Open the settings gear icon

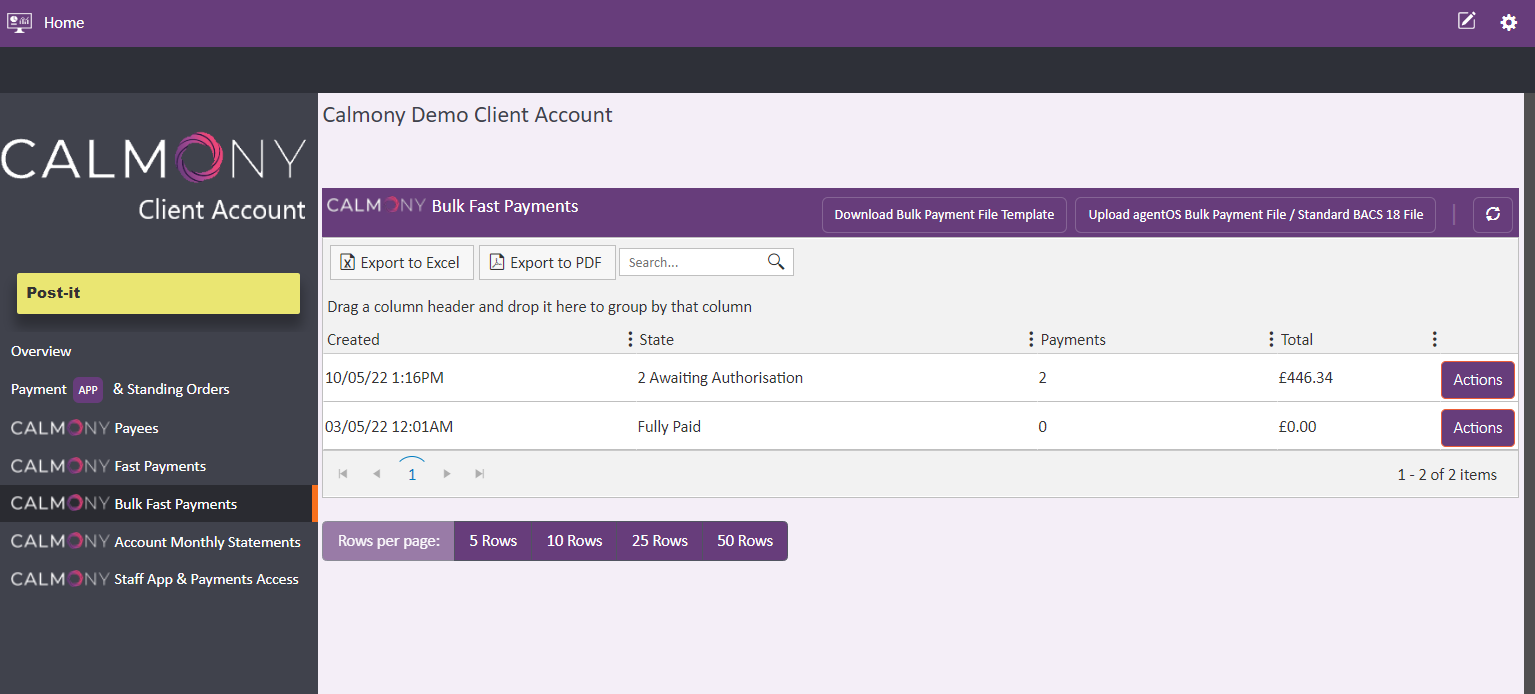[1508, 22]
